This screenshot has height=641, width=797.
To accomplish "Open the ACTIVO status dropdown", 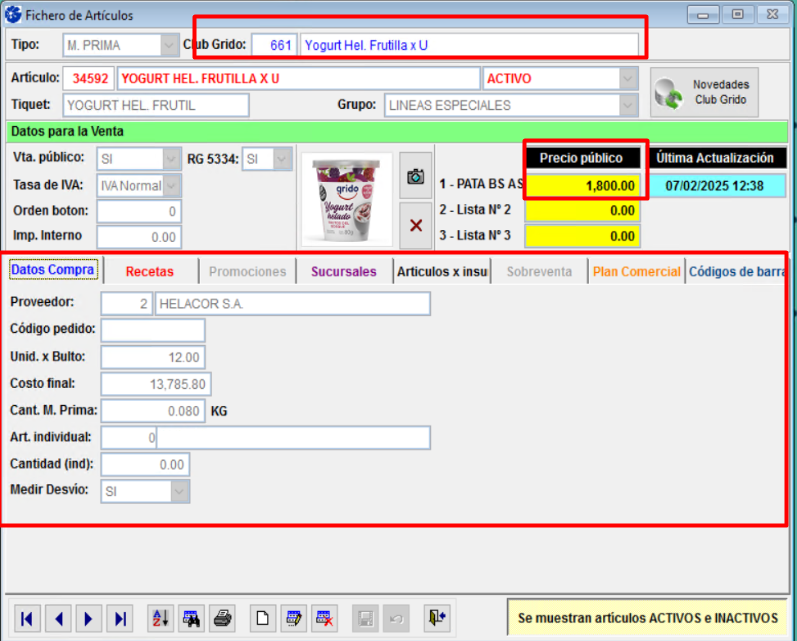I will click(x=628, y=78).
